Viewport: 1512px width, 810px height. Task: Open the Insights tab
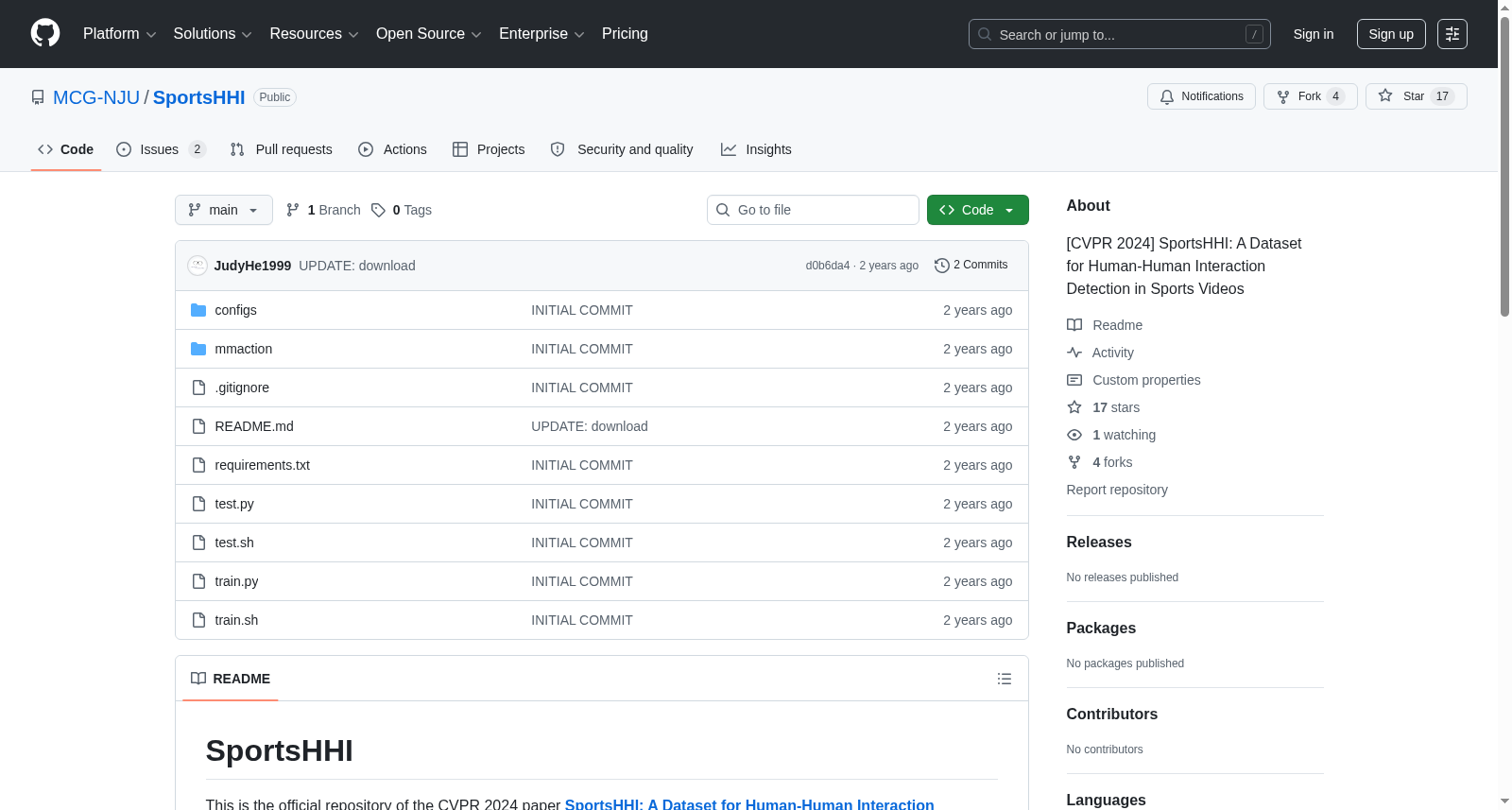pos(756,149)
